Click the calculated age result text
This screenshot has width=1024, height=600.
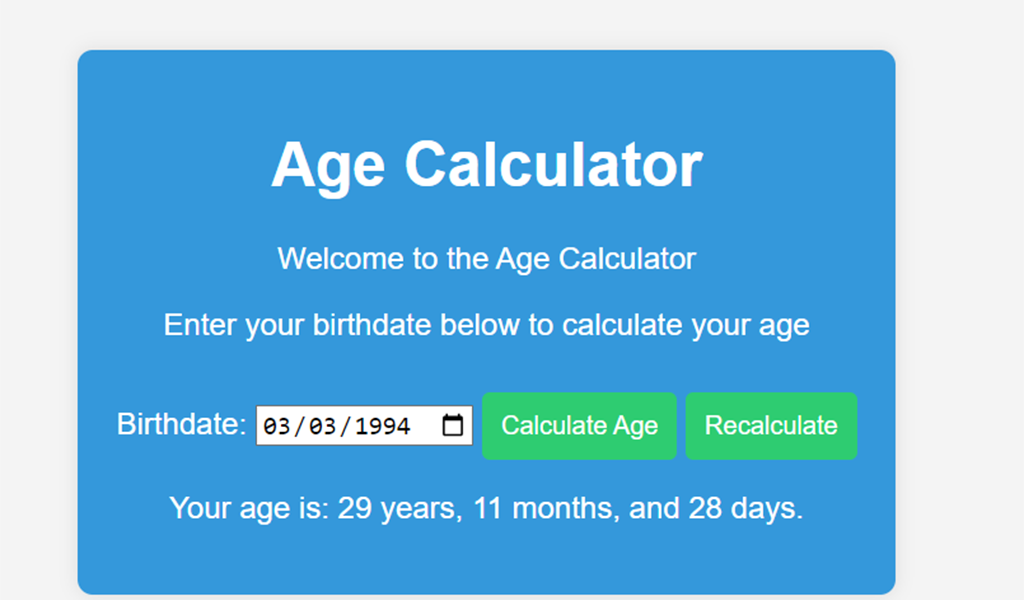click(x=486, y=507)
